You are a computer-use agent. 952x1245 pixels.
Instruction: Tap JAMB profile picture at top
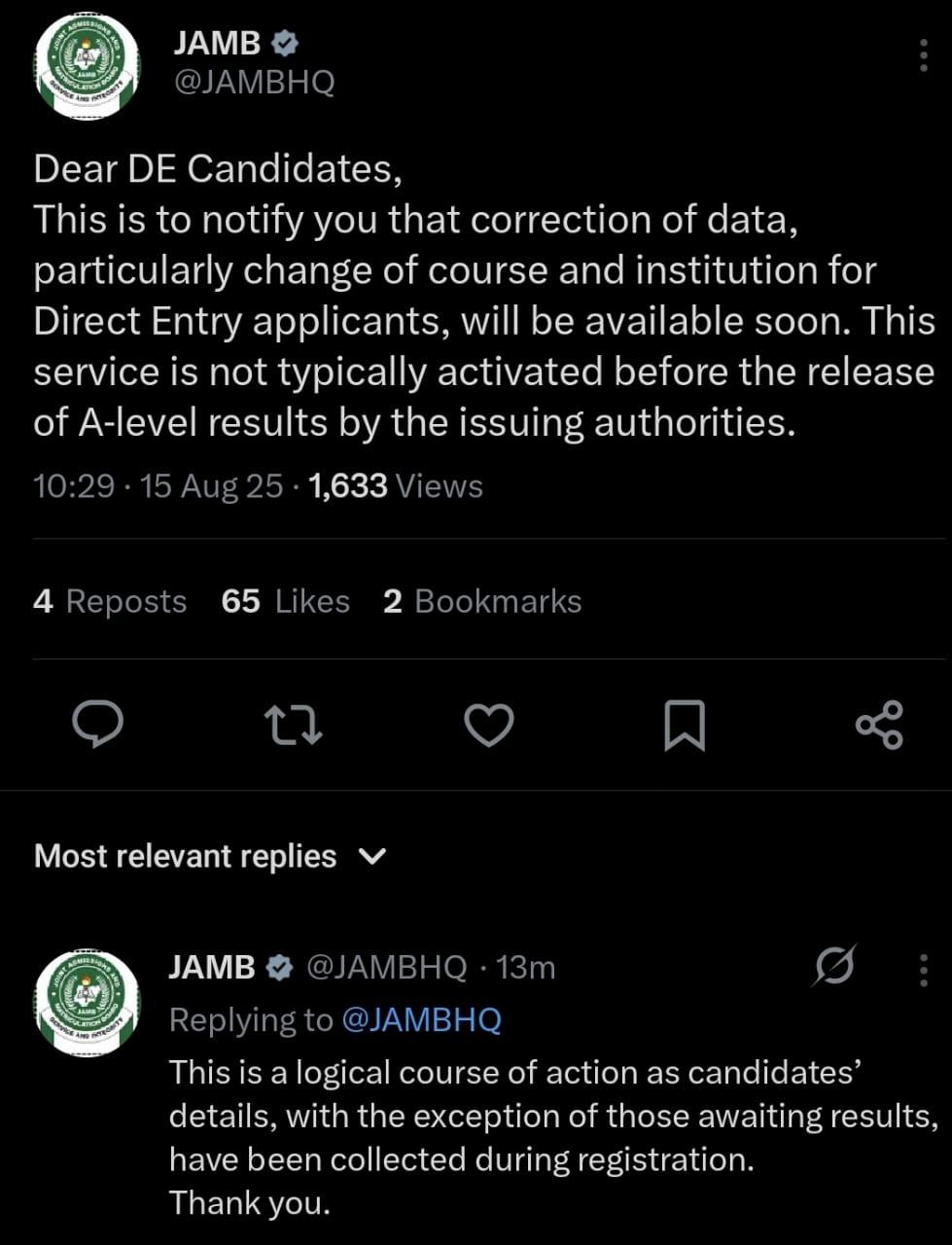point(87,68)
